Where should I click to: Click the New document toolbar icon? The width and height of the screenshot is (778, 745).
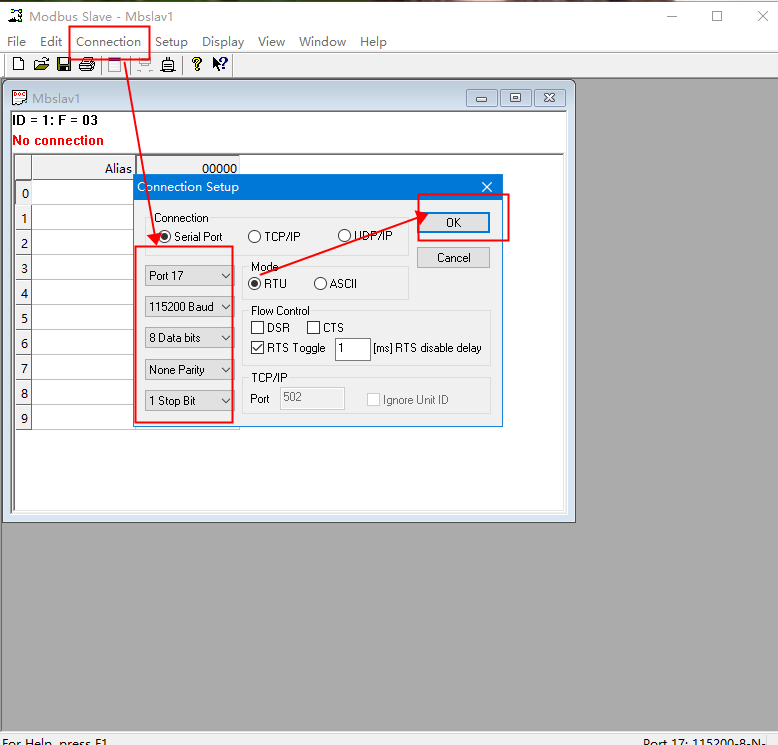tap(18, 65)
